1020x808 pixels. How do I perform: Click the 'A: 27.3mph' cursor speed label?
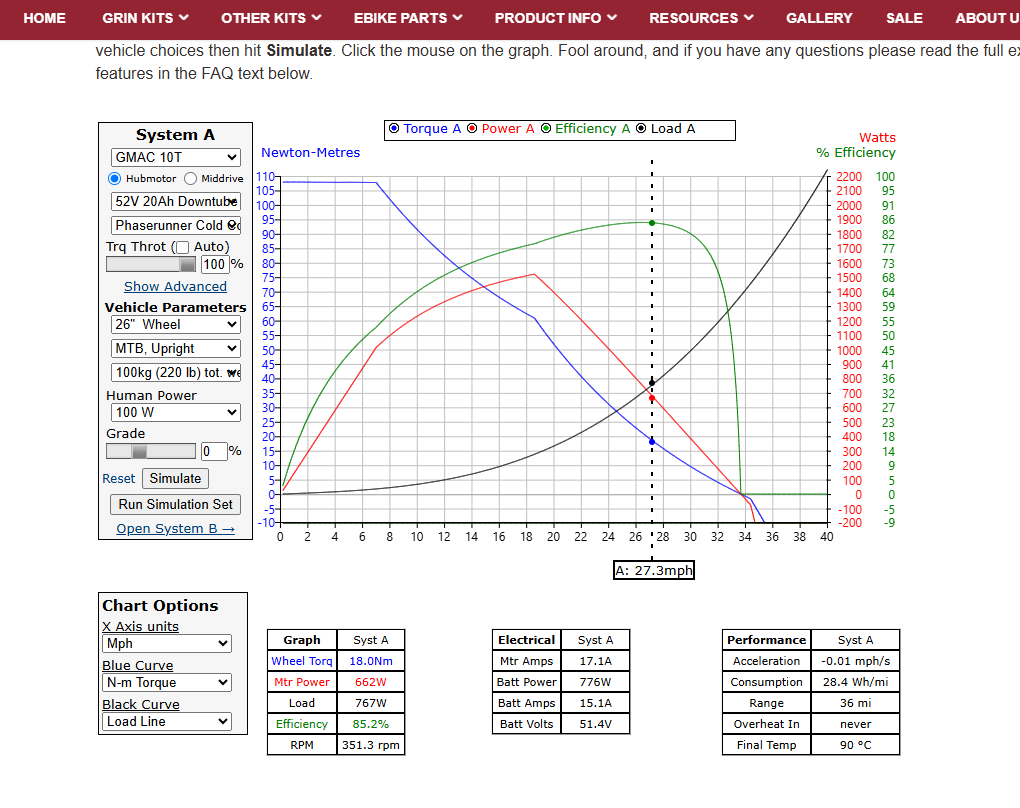654,571
